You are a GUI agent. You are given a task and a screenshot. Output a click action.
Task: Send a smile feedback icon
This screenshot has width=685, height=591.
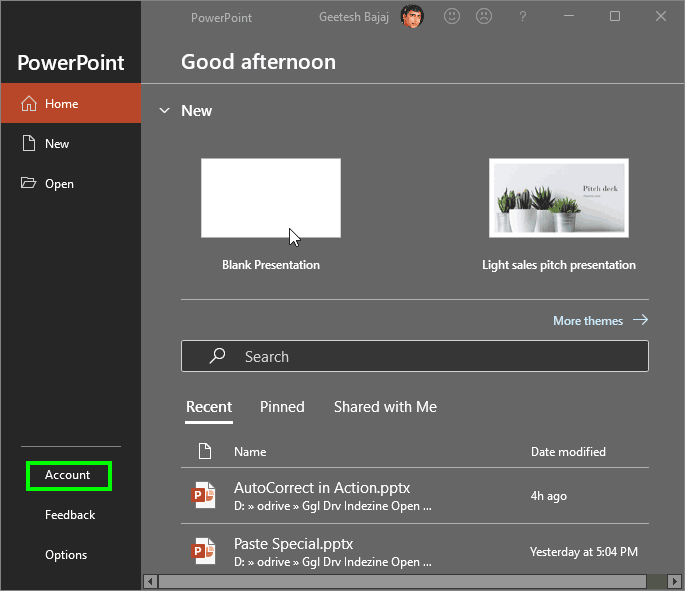click(452, 17)
